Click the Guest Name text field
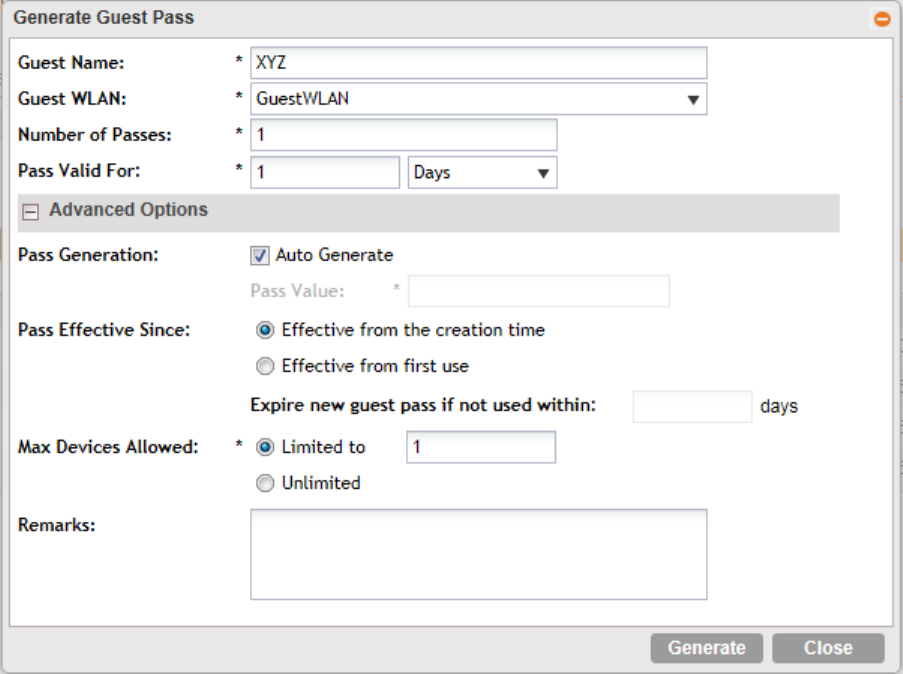 pyautogui.click(x=478, y=63)
